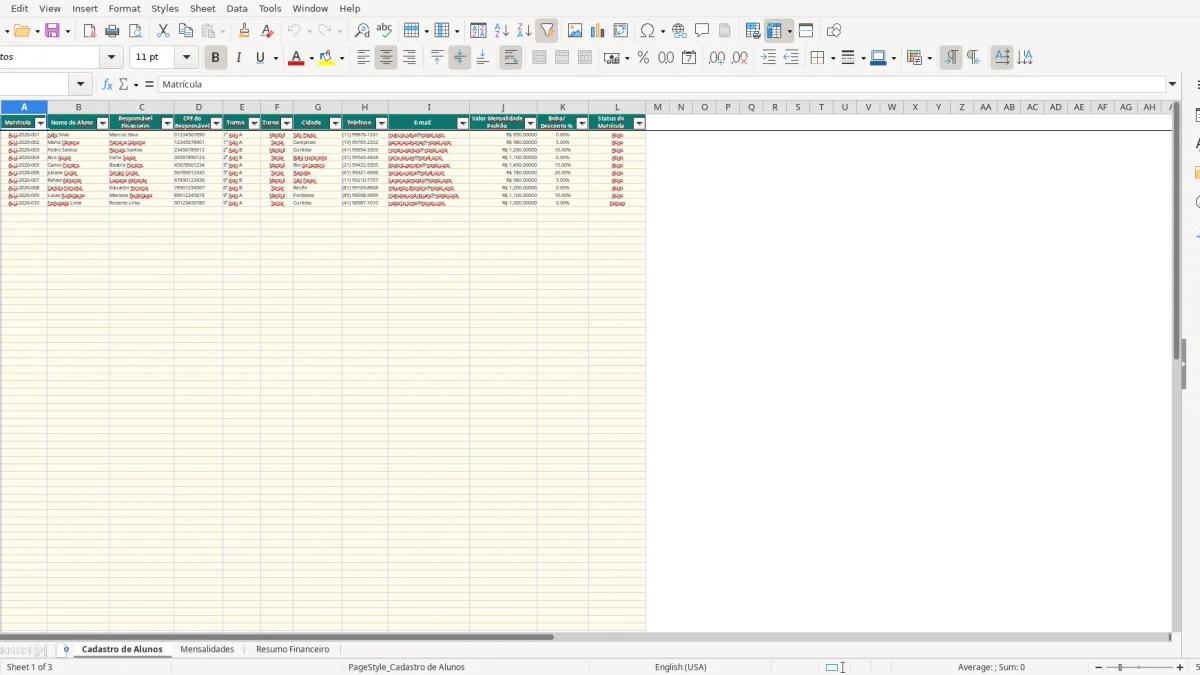Open the font name dropdown arrow
Image resolution: width=1200 pixels, height=675 pixels.
tap(111, 58)
